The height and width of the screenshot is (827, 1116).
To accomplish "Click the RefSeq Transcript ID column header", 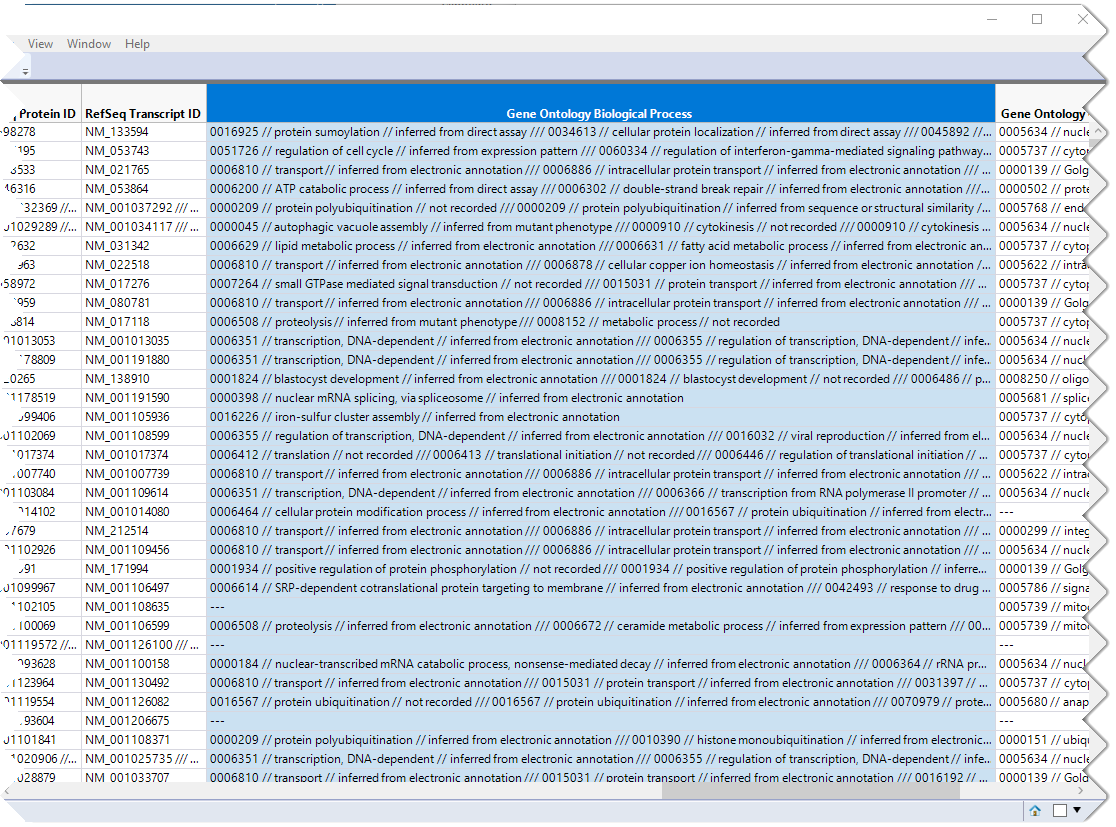I will (143, 114).
